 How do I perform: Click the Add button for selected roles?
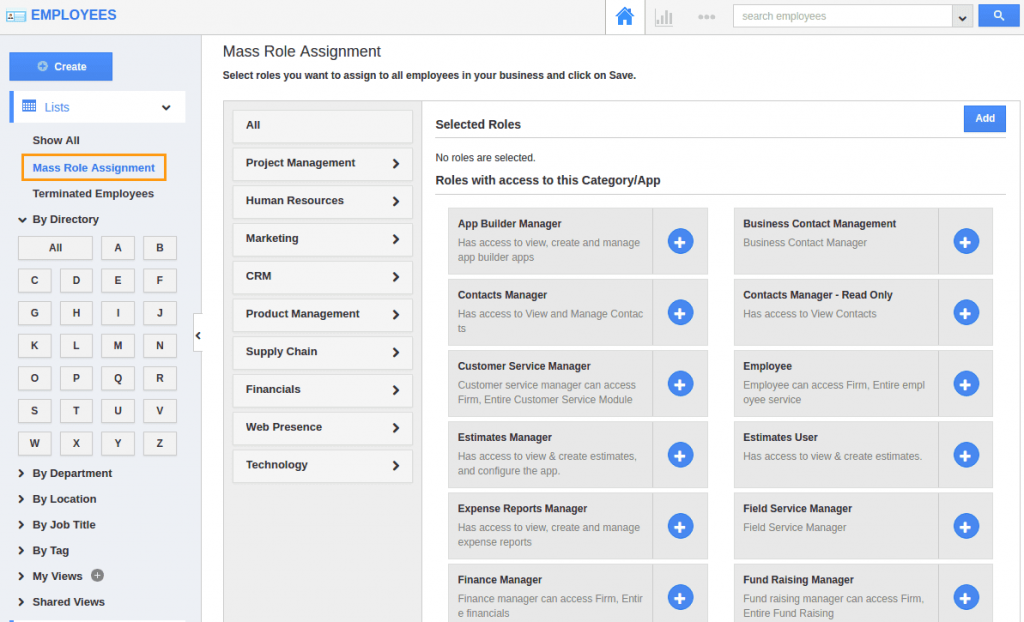[x=984, y=118]
